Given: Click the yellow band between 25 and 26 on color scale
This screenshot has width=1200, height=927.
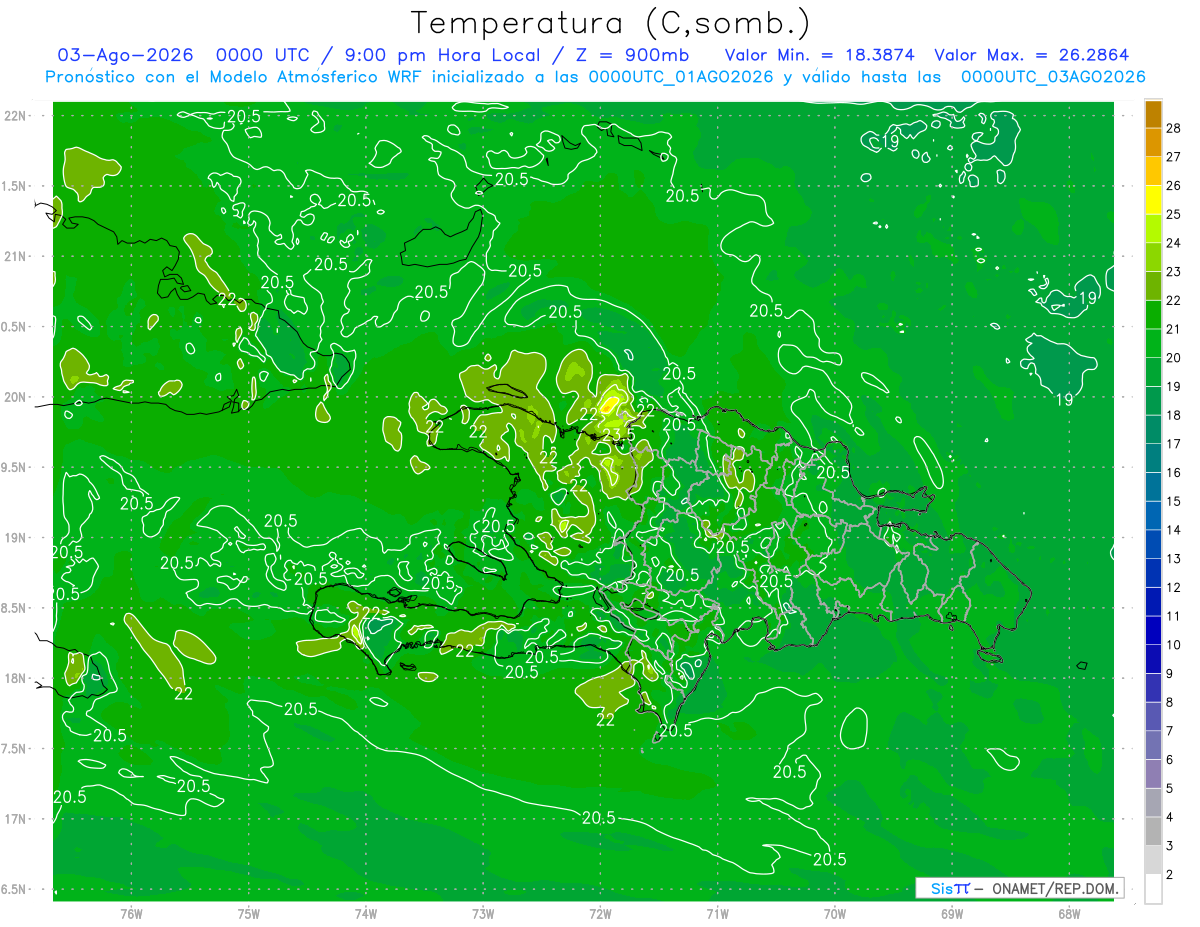Looking at the screenshot, I should click(x=1153, y=200).
